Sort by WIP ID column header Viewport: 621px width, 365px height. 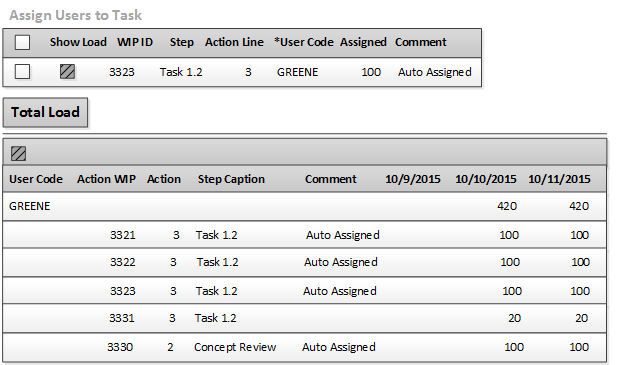tap(135, 42)
